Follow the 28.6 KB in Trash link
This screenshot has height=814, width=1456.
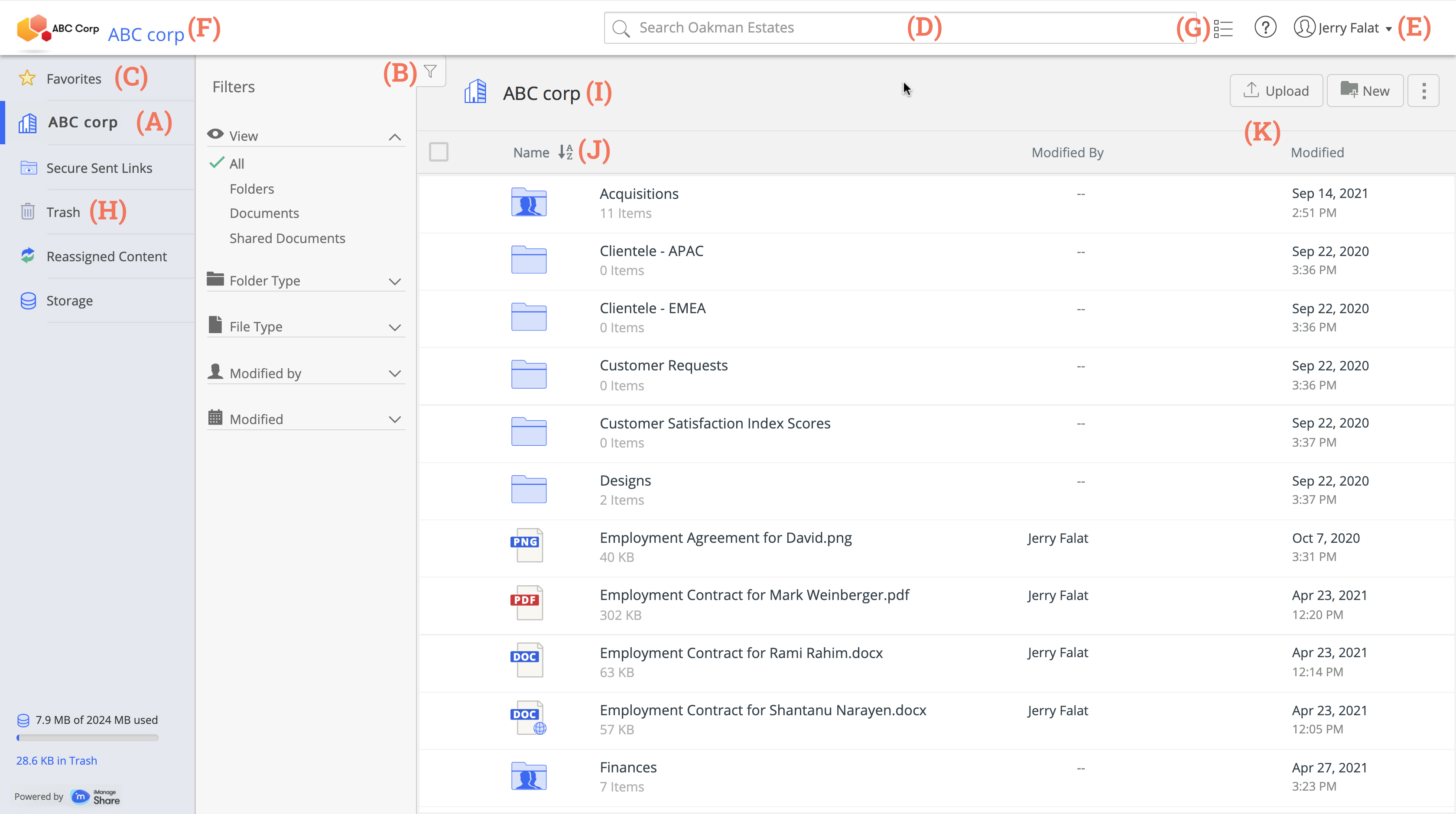coord(56,760)
